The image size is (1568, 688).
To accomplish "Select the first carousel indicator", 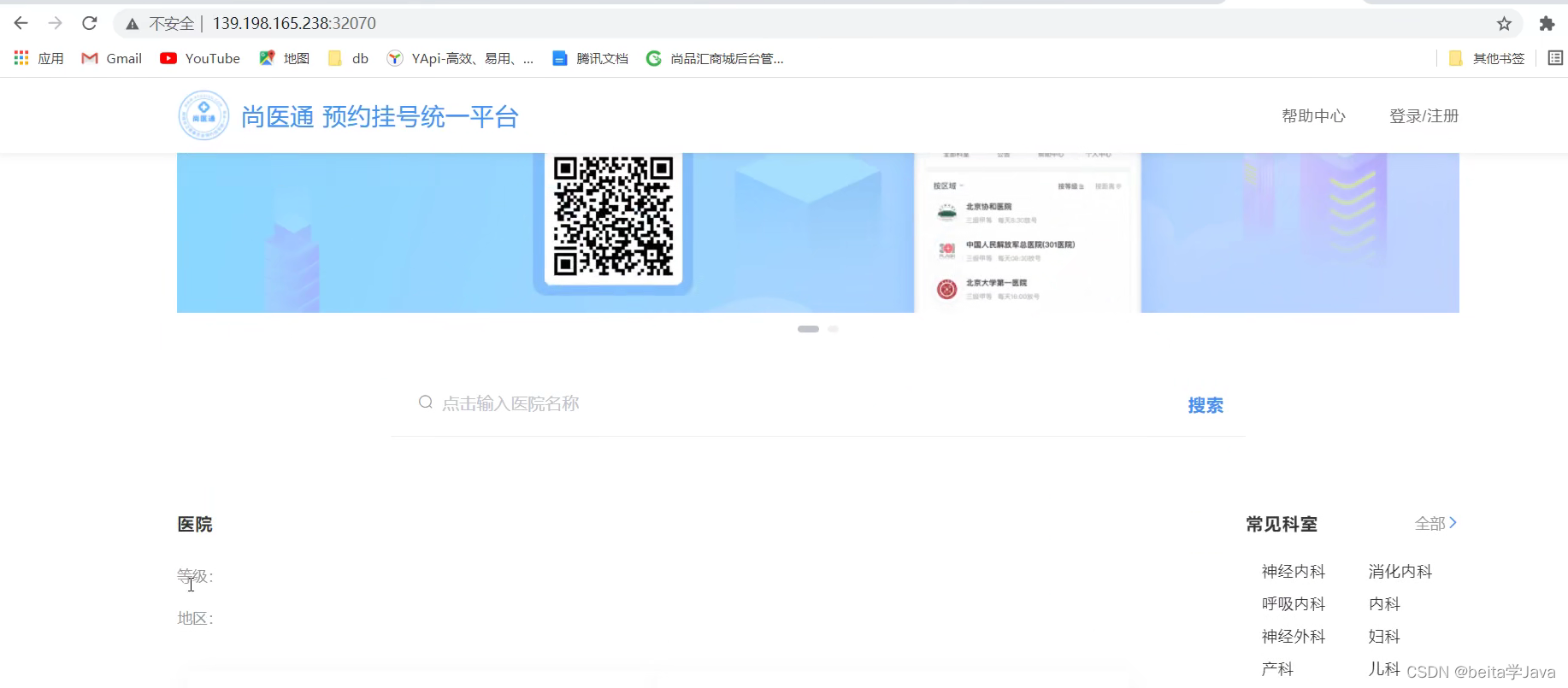I will (x=808, y=329).
